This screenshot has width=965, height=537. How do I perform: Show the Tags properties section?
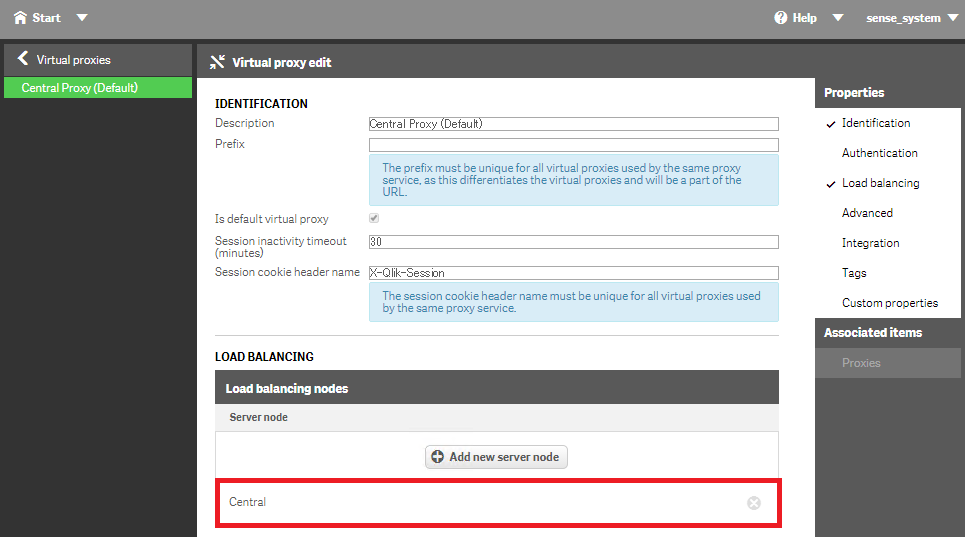click(854, 273)
